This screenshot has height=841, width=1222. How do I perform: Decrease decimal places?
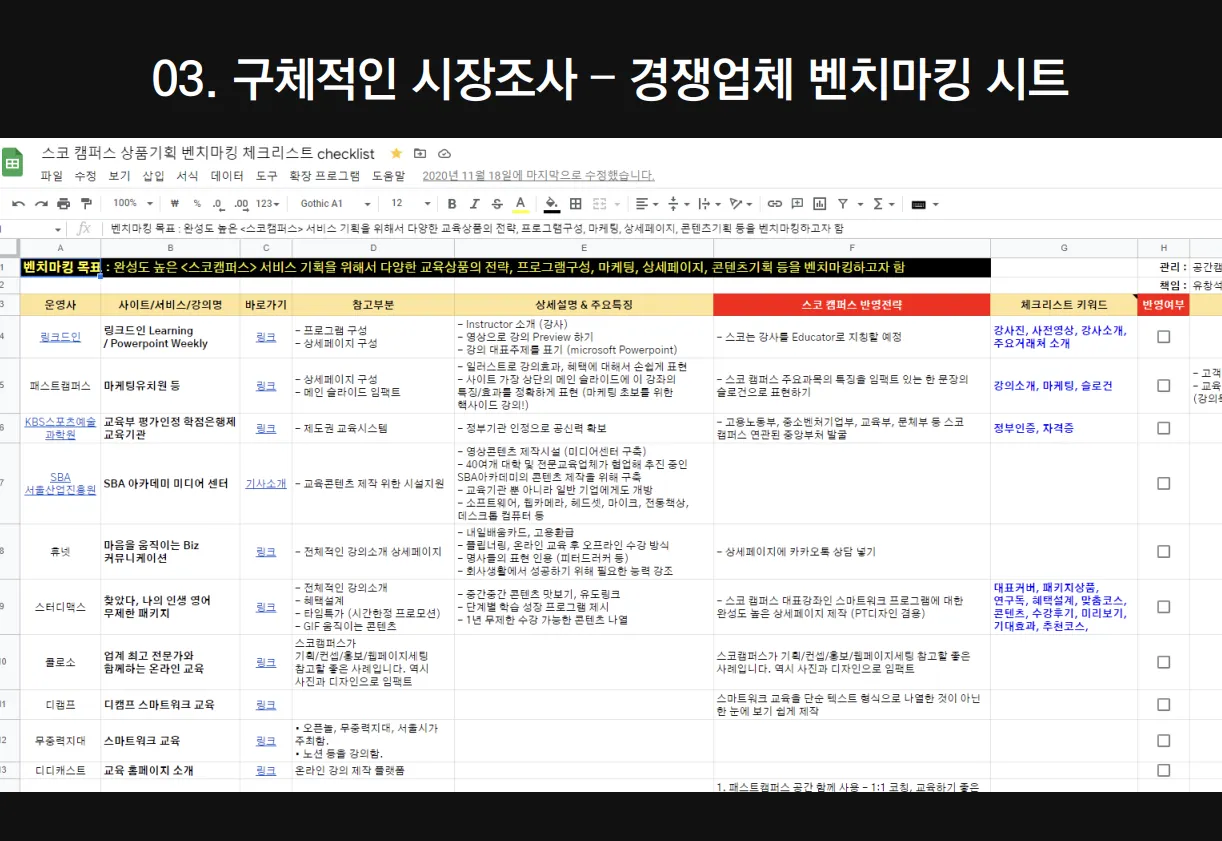coord(218,204)
